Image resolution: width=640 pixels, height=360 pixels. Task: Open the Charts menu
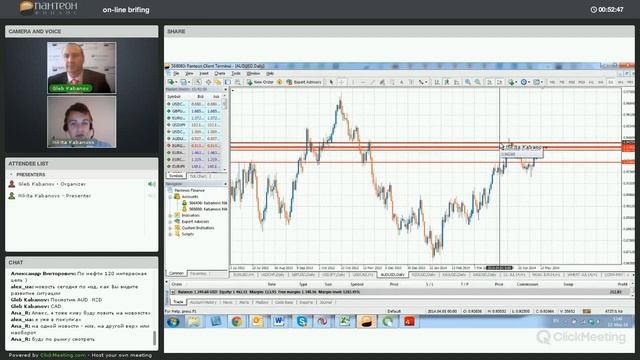220,73
